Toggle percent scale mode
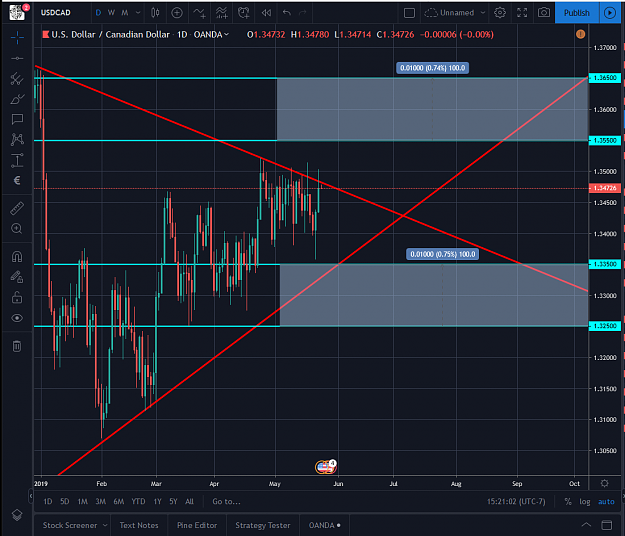The width and height of the screenshot is (625, 536). click(x=568, y=501)
